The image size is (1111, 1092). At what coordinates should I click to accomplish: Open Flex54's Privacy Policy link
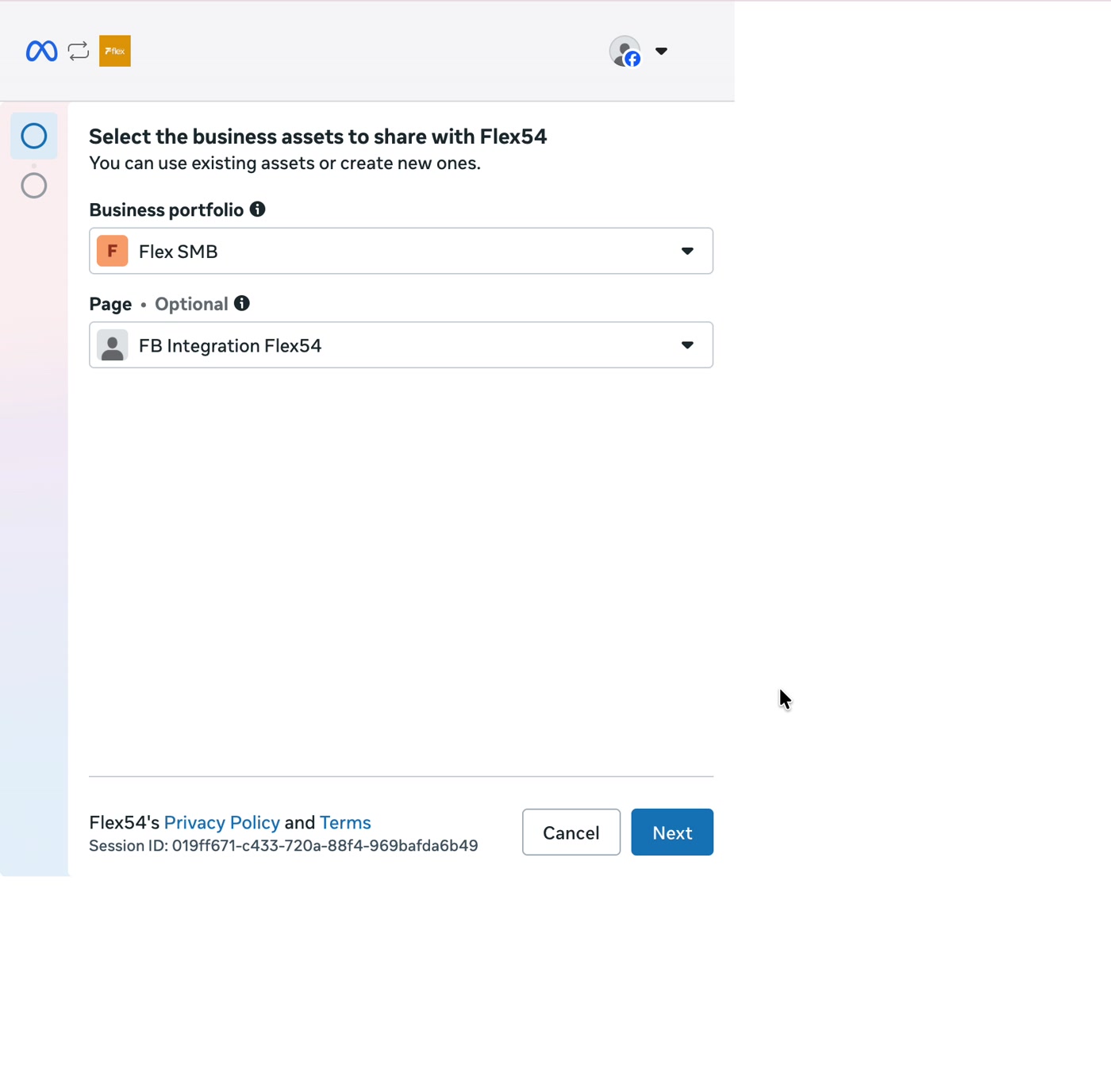(x=222, y=822)
